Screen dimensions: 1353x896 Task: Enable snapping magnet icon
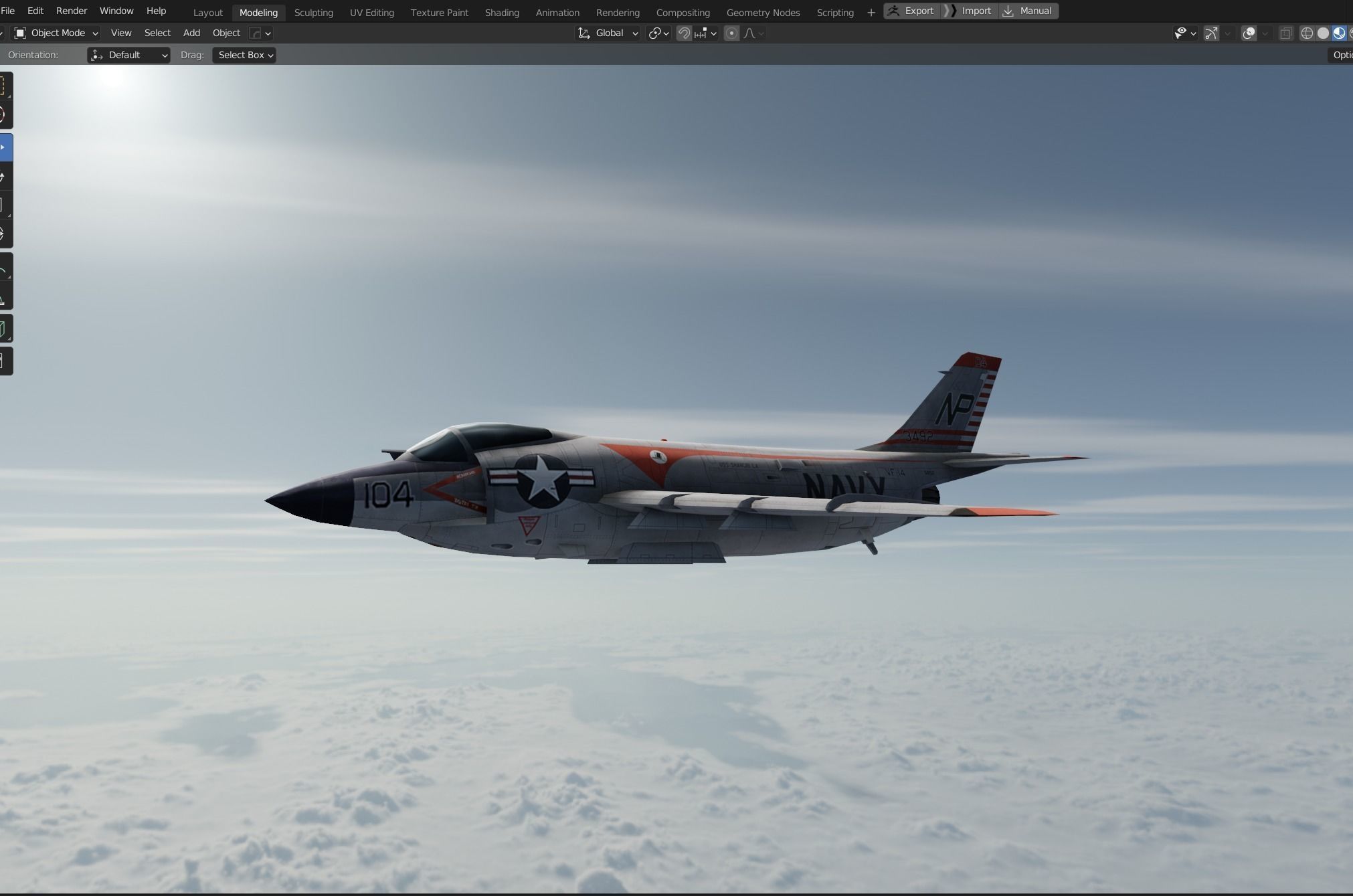tap(684, 33)
